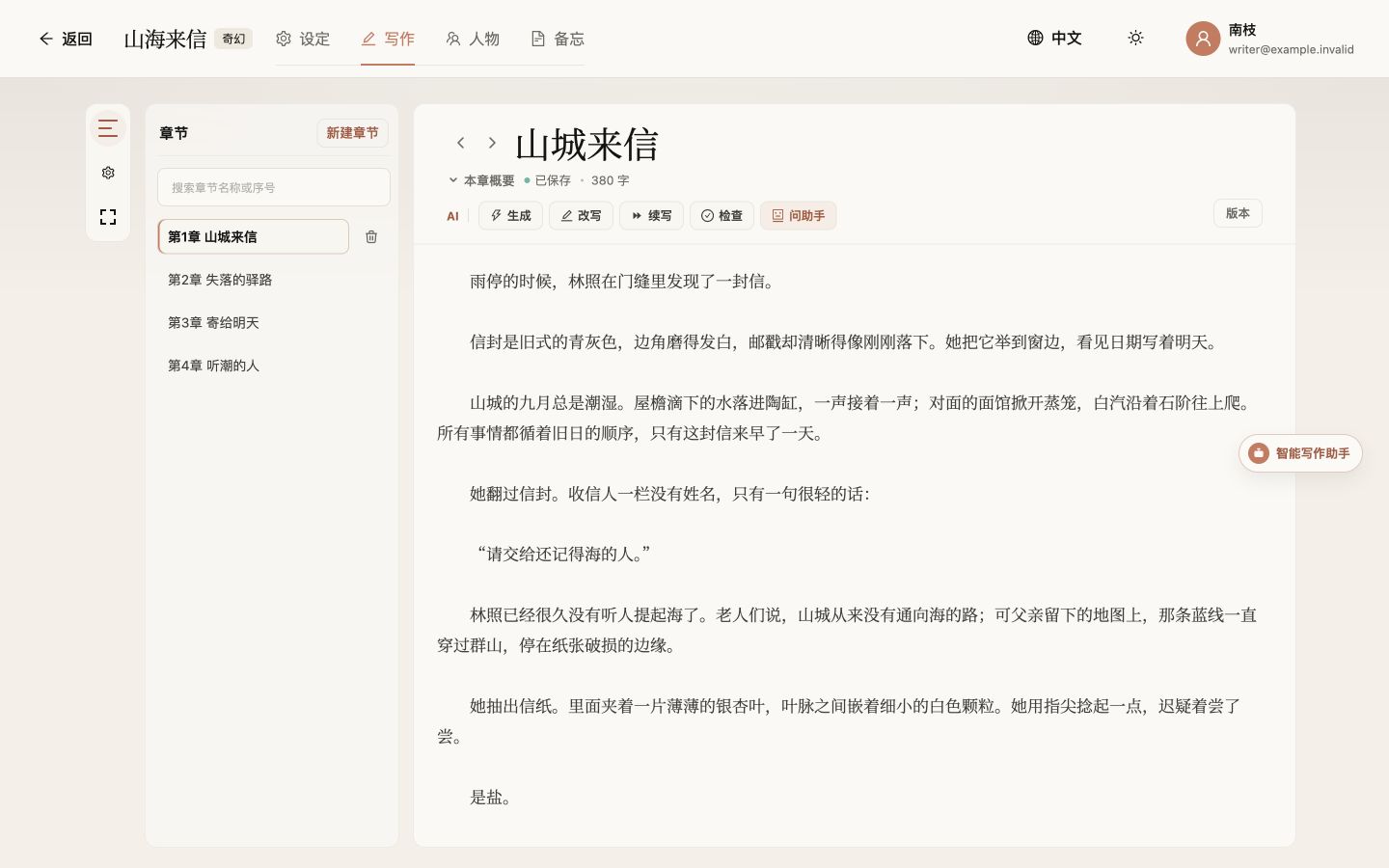Delete chapter 1 with the trash icon
This screenshot has height=868, width=1389.
click(x=371, y=236)
